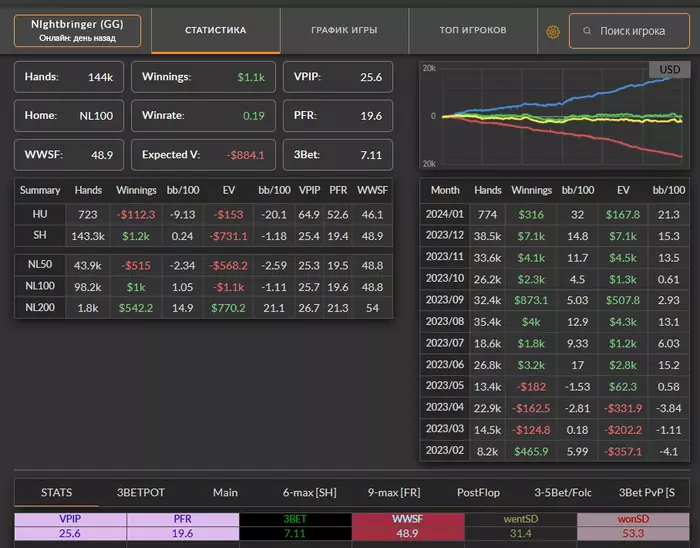The width and height of the screenshot is (700, 548).
Task: Click the Winrate 0.19 stat box
Action: pyautogui.click(x=203, y=116)
